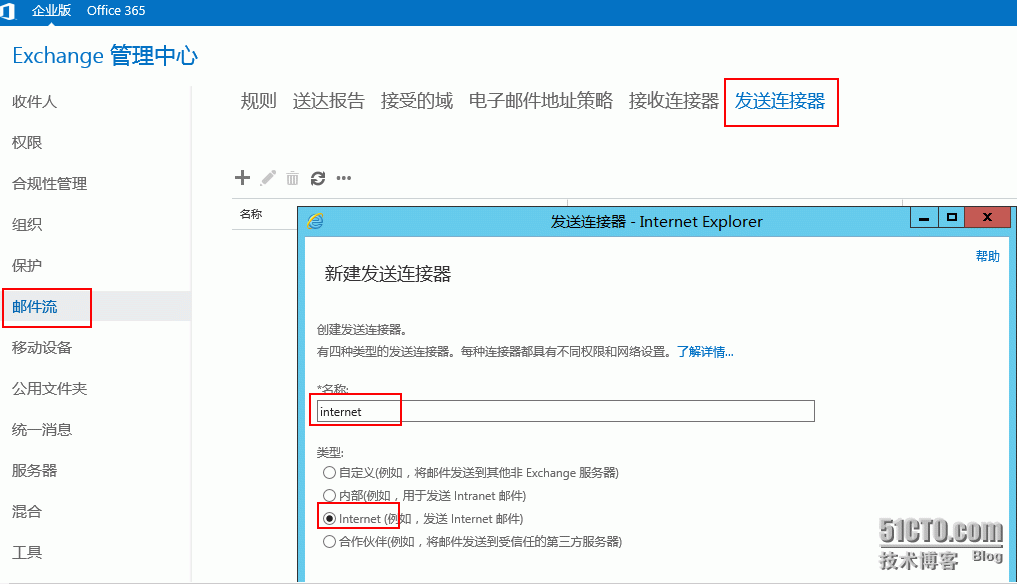1017x584 pixels.
Task: Open the 送达报告 tab
Action: [x=329, y=101]
